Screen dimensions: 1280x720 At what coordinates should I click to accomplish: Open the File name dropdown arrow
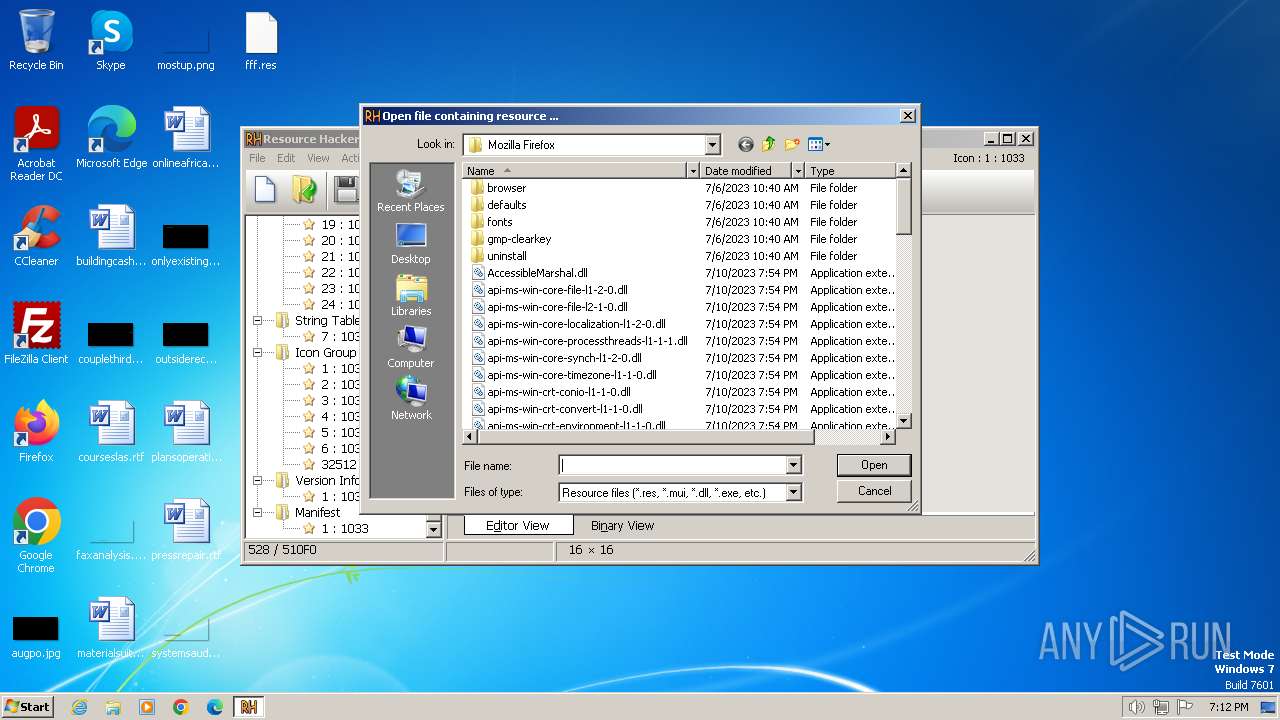pyautogui.click(x=793, y=465)
